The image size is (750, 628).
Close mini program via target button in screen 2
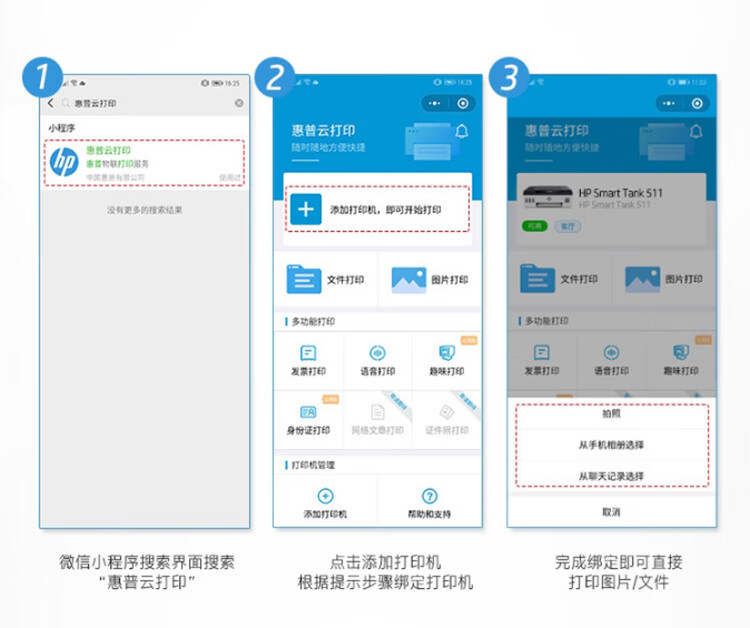pyautogui.click(x=463, y=103)
